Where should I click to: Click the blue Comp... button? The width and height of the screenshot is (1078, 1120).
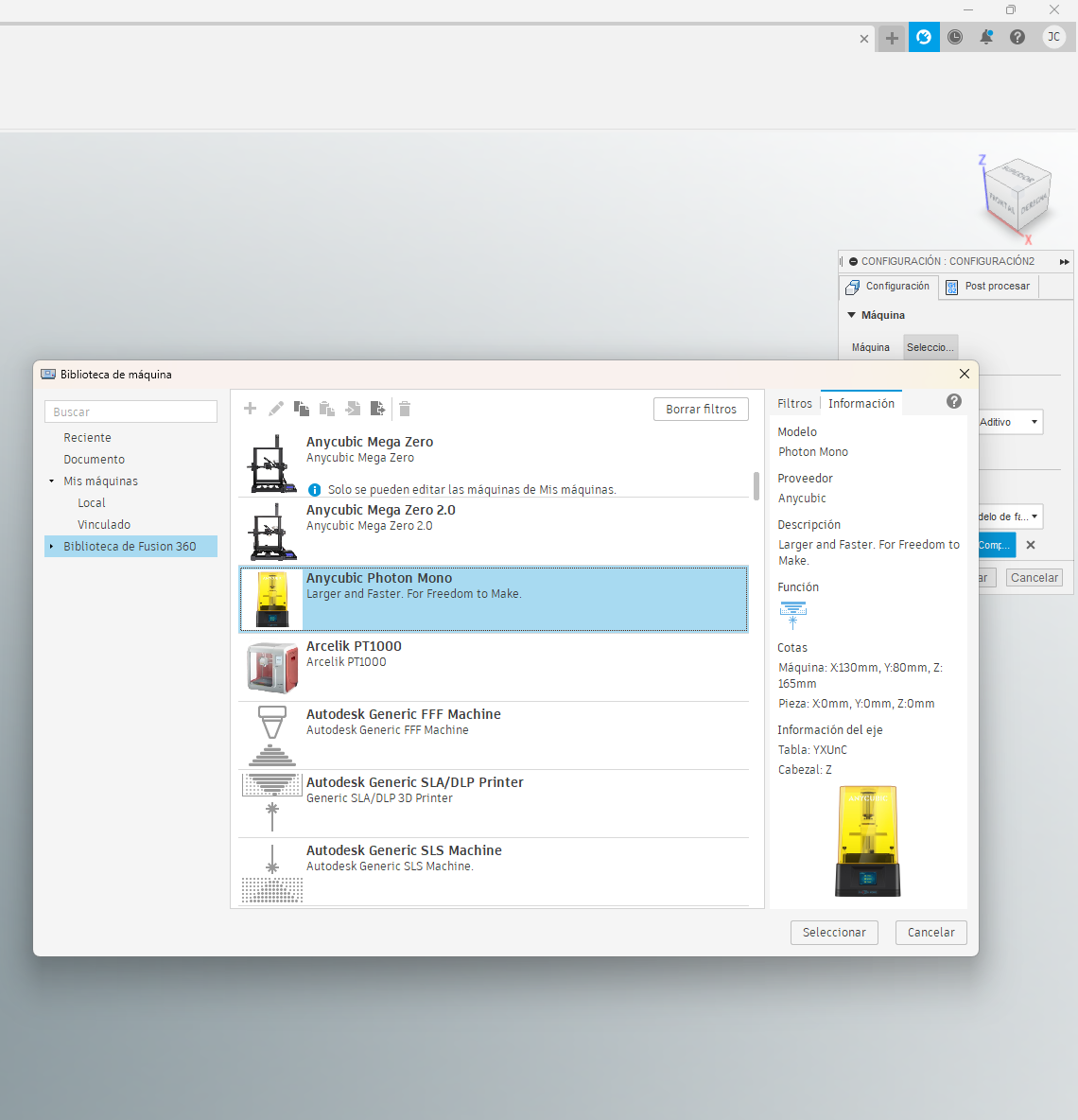(996, 545)
